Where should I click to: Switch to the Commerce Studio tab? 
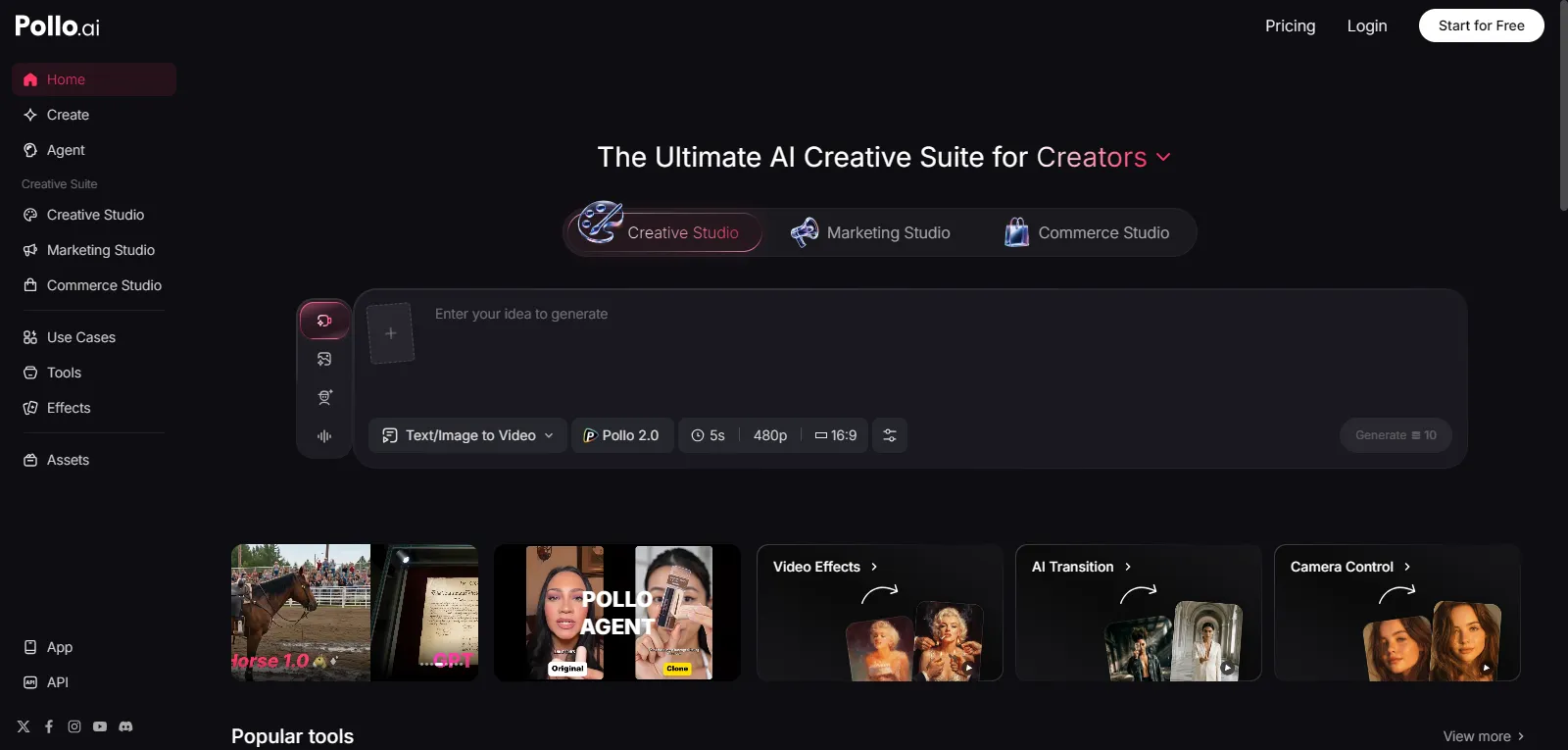pyautogui.click(x=1087, y=232)
